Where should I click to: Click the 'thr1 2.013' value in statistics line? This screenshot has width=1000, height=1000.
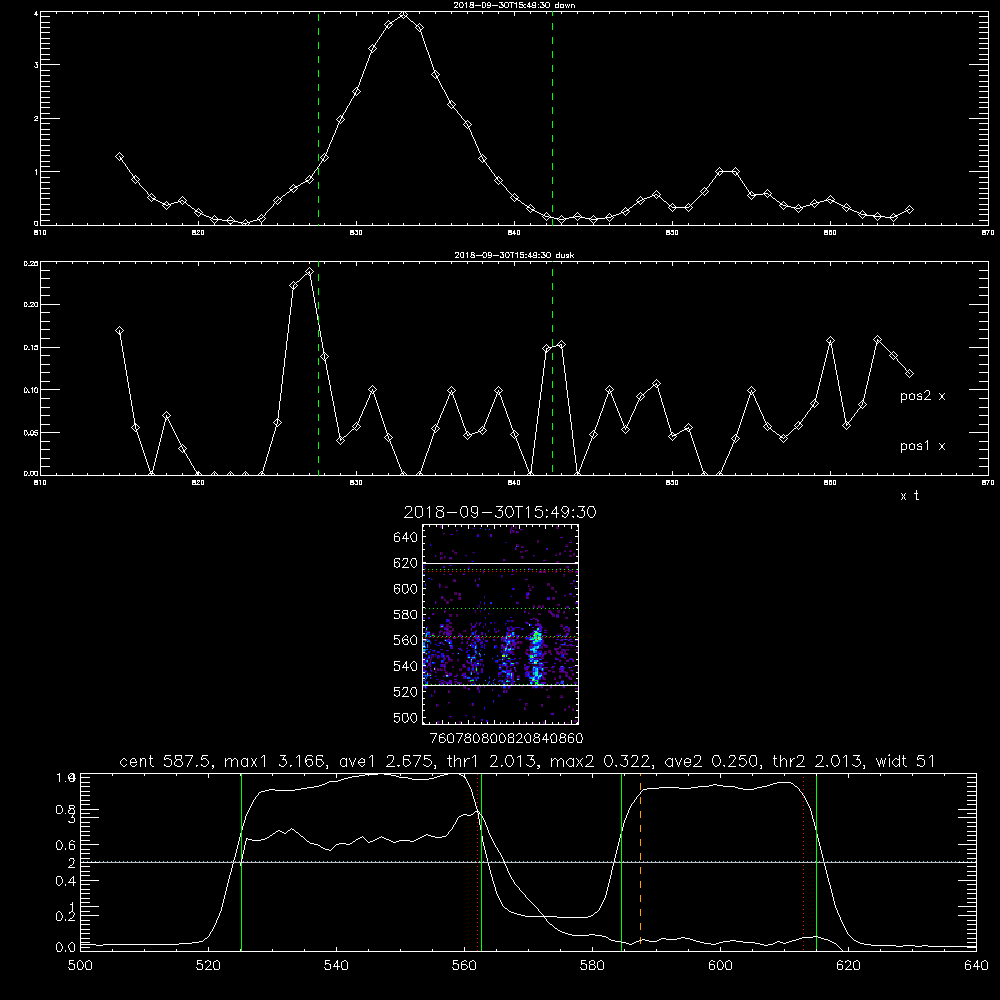tap(495, 761)
